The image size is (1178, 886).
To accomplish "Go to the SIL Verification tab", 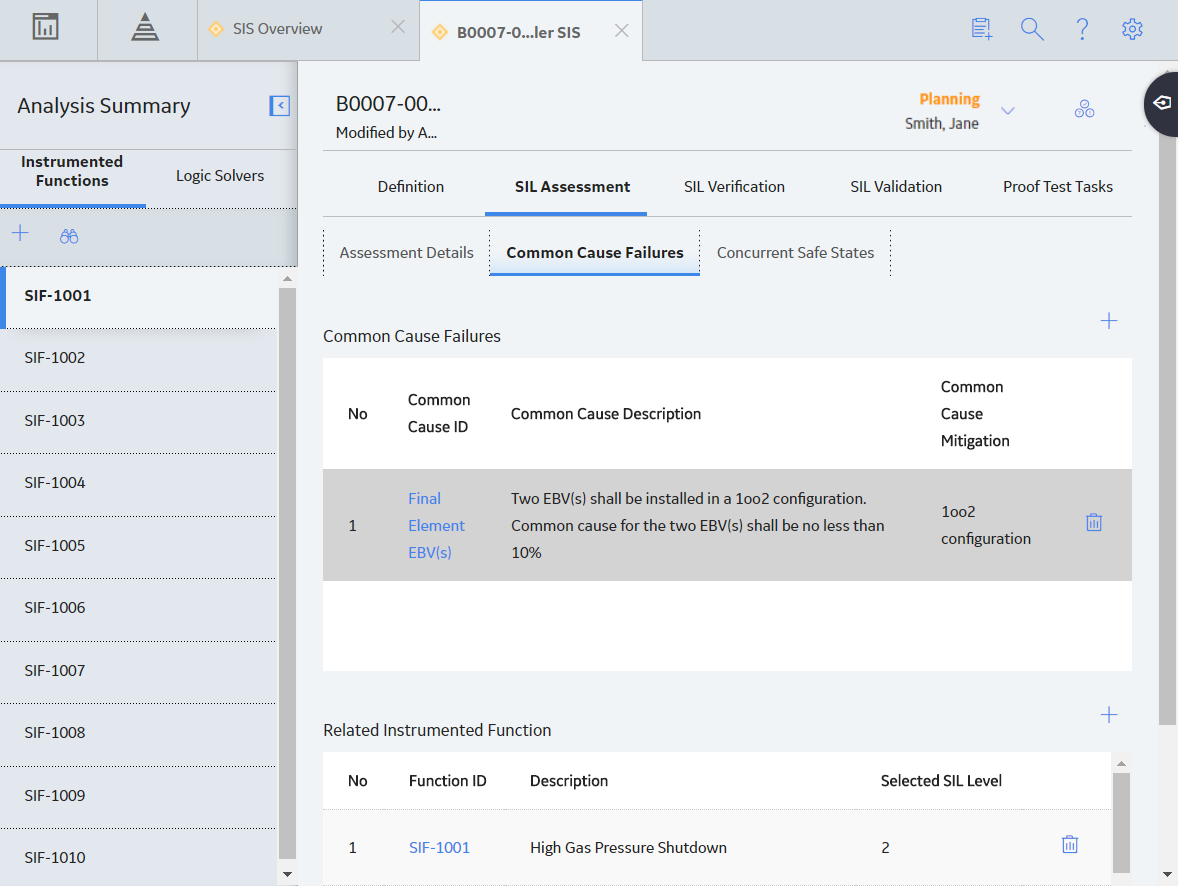I will [x=734, y=186].
